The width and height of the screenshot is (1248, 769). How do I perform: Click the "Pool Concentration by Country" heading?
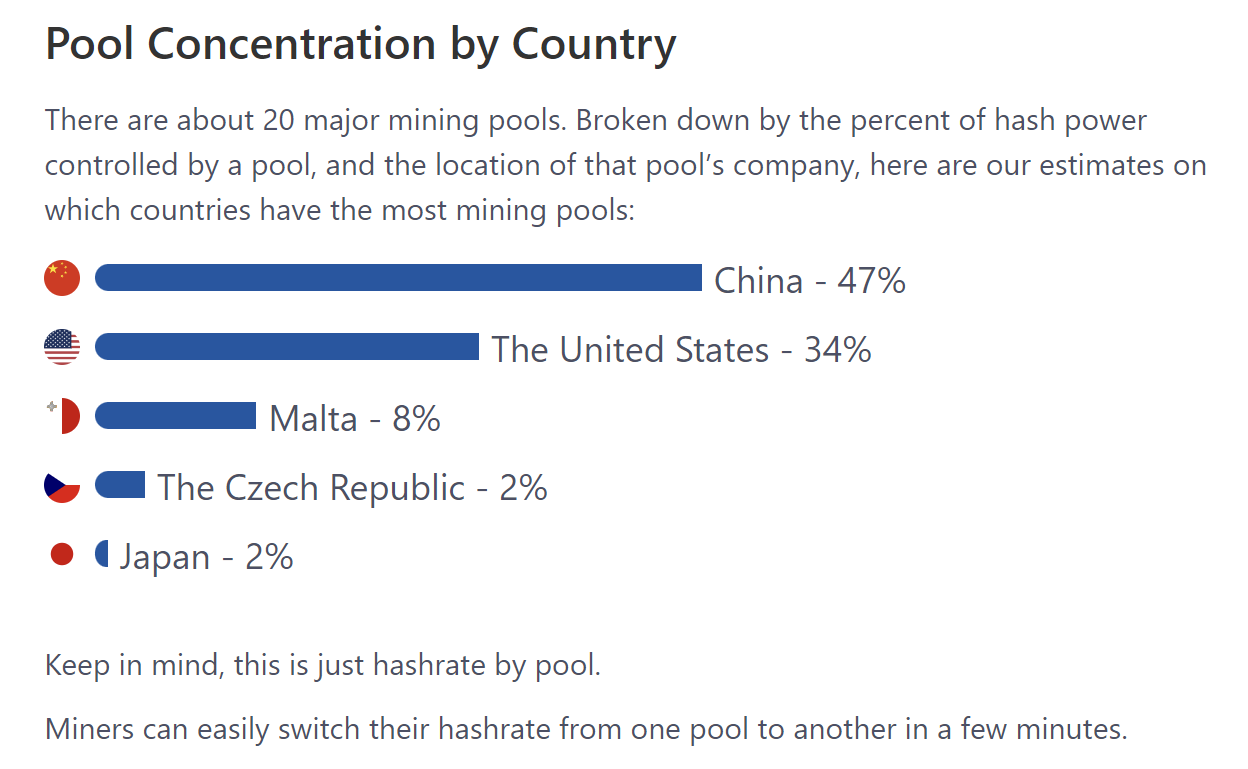[x=361, y=44]
